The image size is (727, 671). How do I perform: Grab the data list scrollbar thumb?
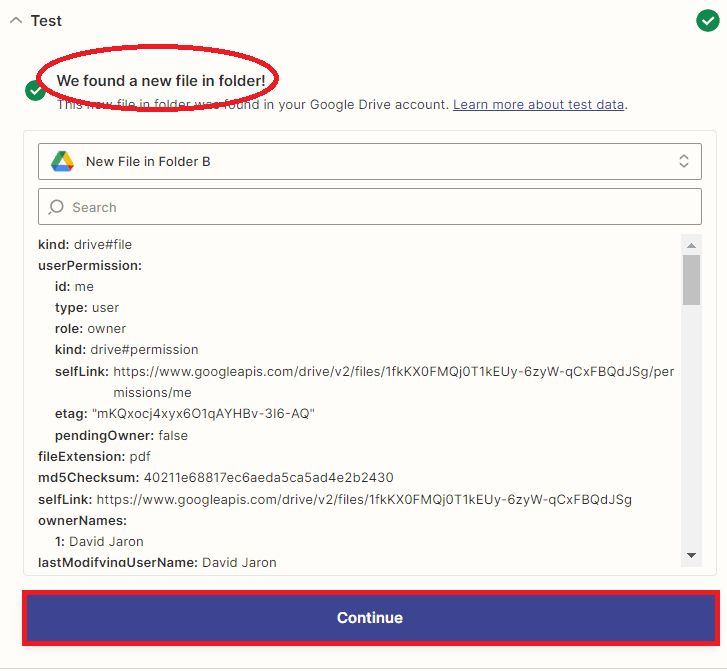click(x=691, y=279)
